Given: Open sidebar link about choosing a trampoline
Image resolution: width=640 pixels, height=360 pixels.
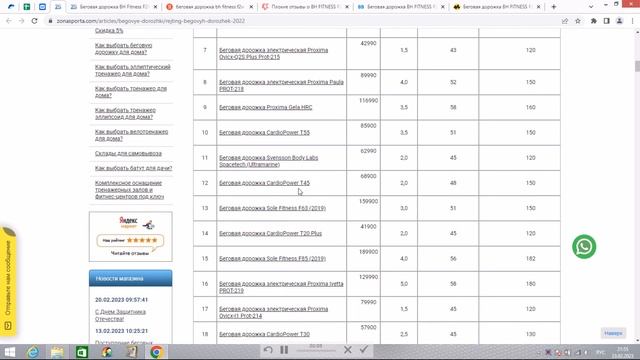Looking at the screenshot, I should (x=133, y=168).
